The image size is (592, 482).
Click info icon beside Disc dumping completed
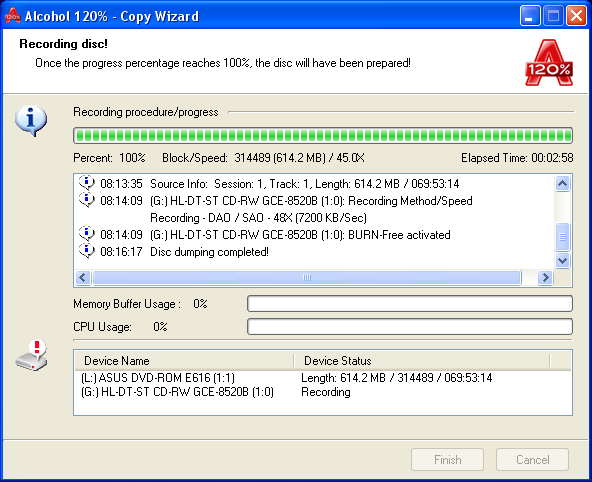(x=86, y=251)
